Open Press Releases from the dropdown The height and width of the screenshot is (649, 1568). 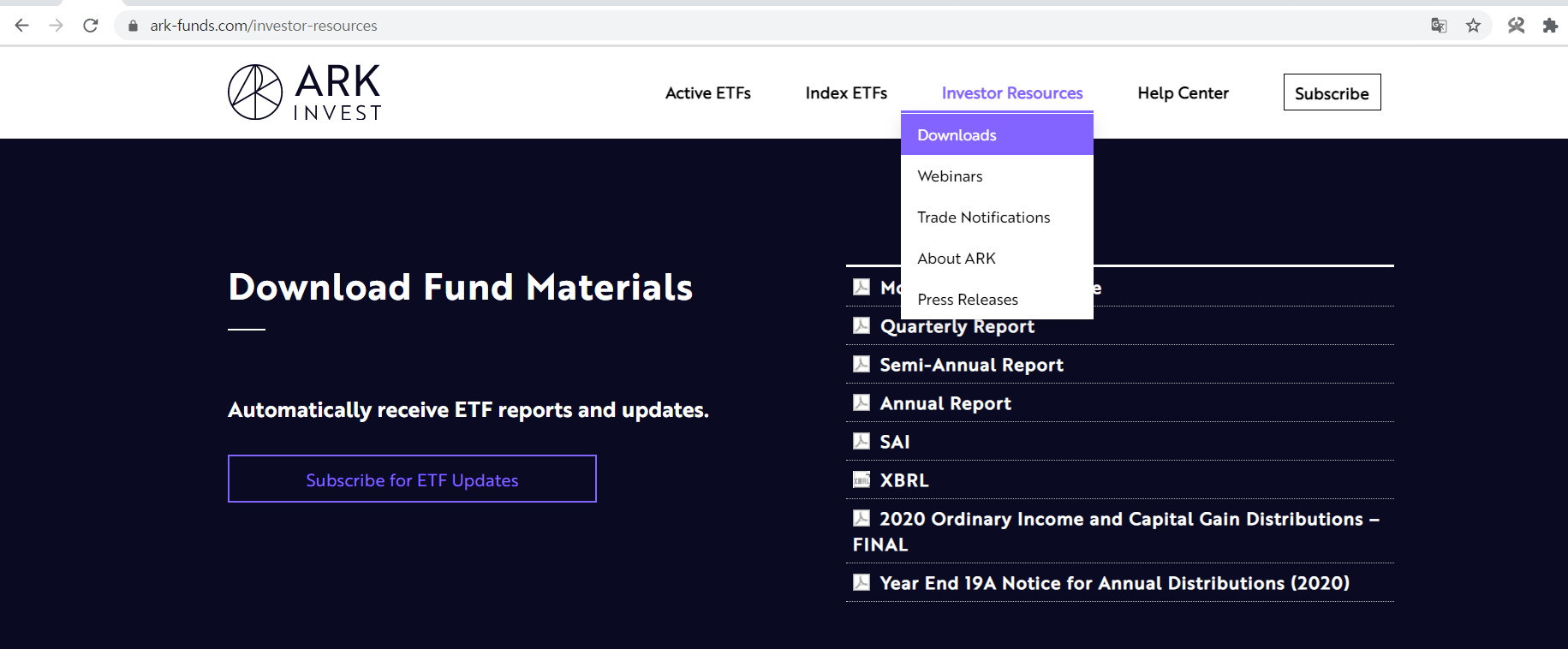tap(997, 299)
